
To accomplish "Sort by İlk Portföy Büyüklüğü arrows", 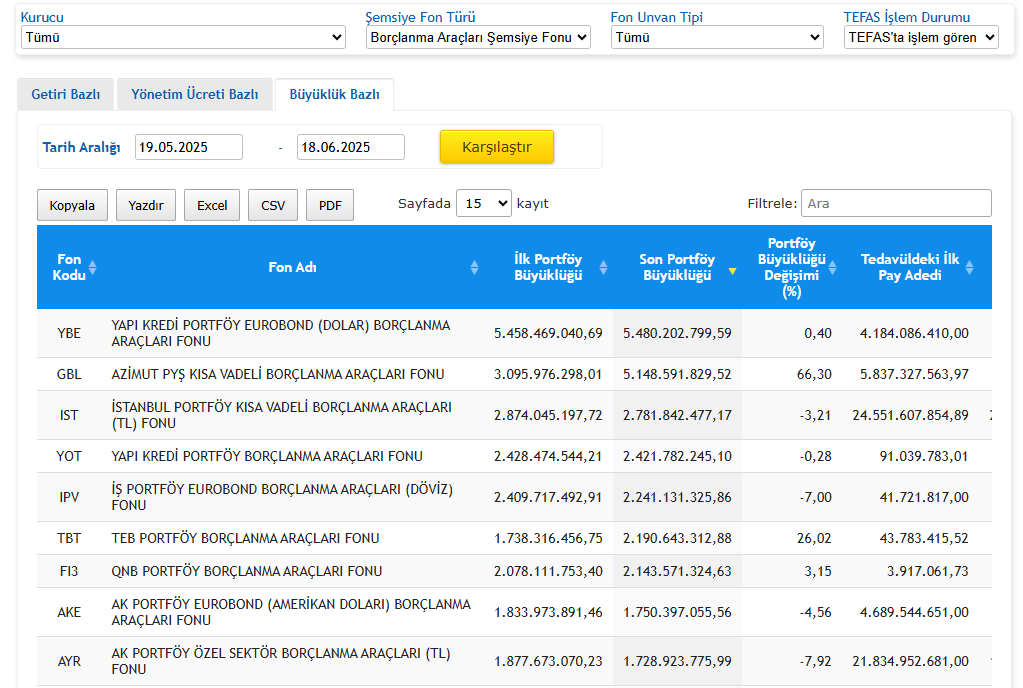I will pyautogui.click(x=603, y=267).
